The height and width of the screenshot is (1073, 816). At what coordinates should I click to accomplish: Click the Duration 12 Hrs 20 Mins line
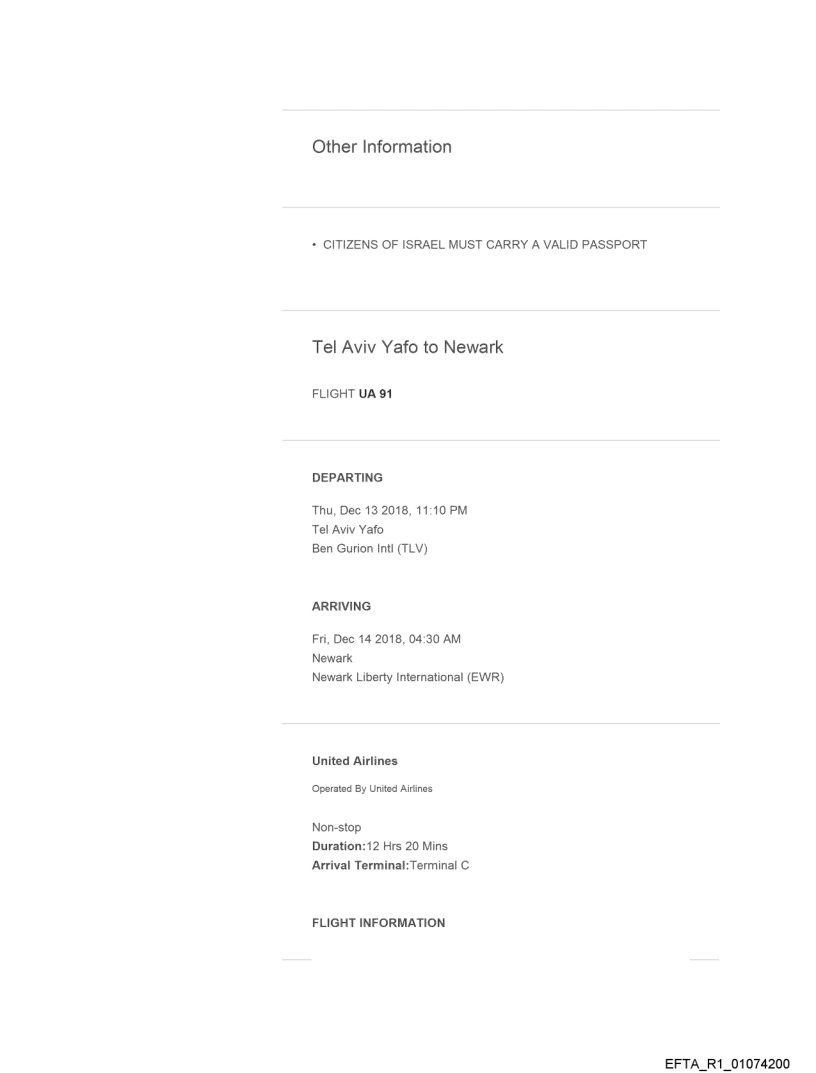click(x=381, y=847)
